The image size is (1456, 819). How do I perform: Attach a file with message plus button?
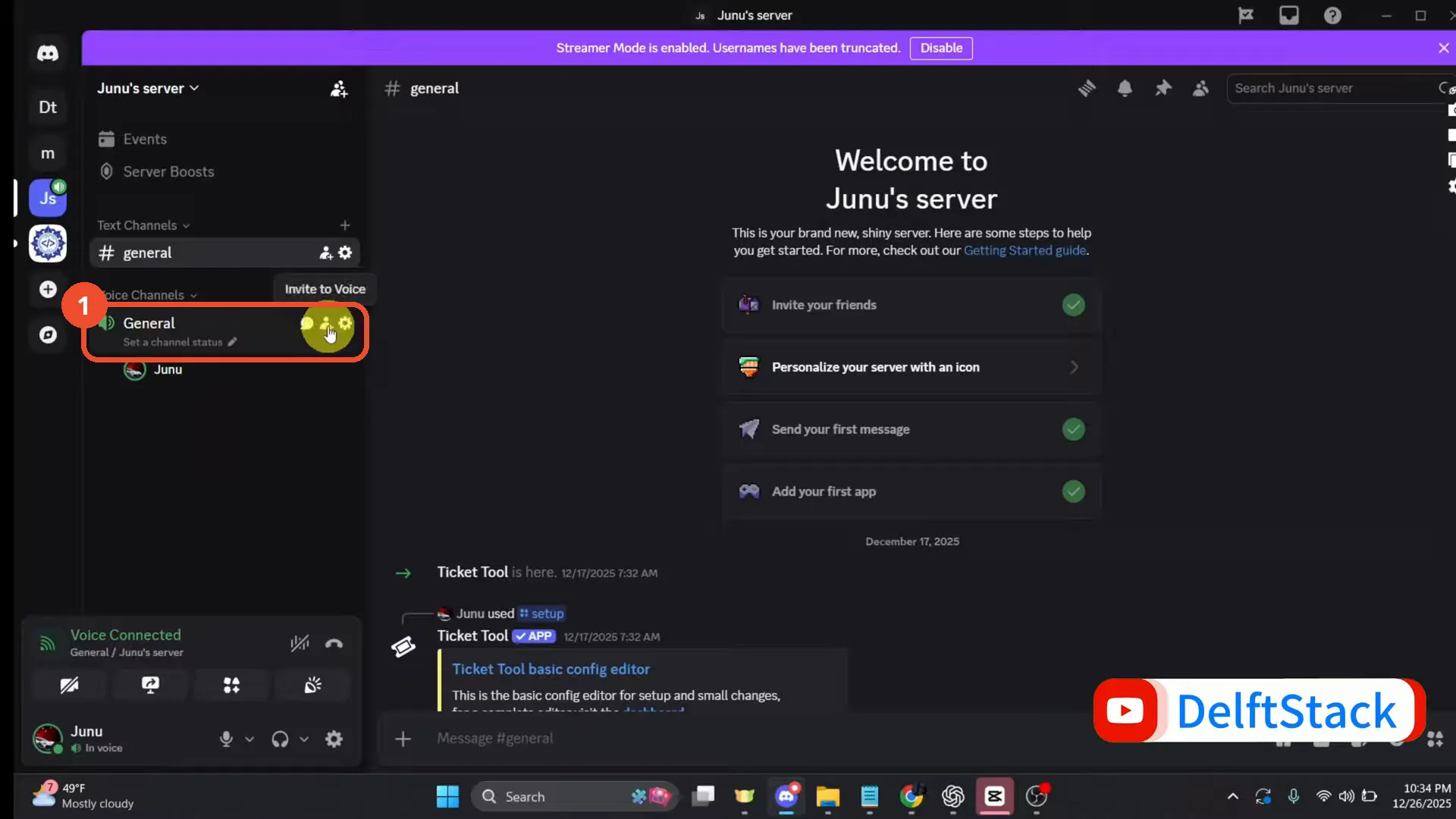click(x=403, y=739)
